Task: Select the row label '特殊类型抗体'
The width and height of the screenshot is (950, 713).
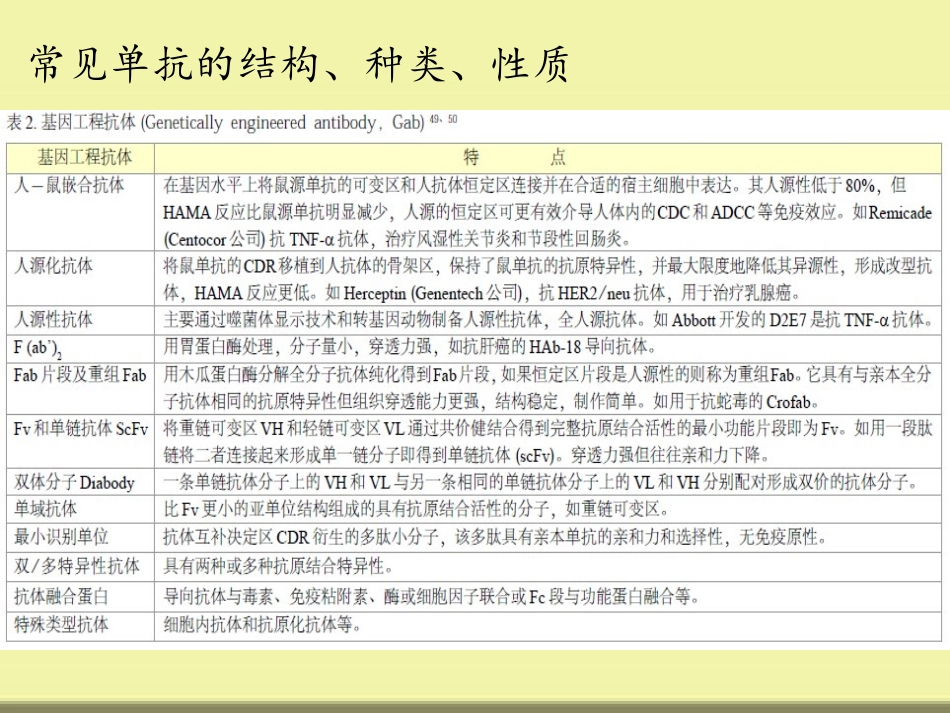Action: (61, 624)
